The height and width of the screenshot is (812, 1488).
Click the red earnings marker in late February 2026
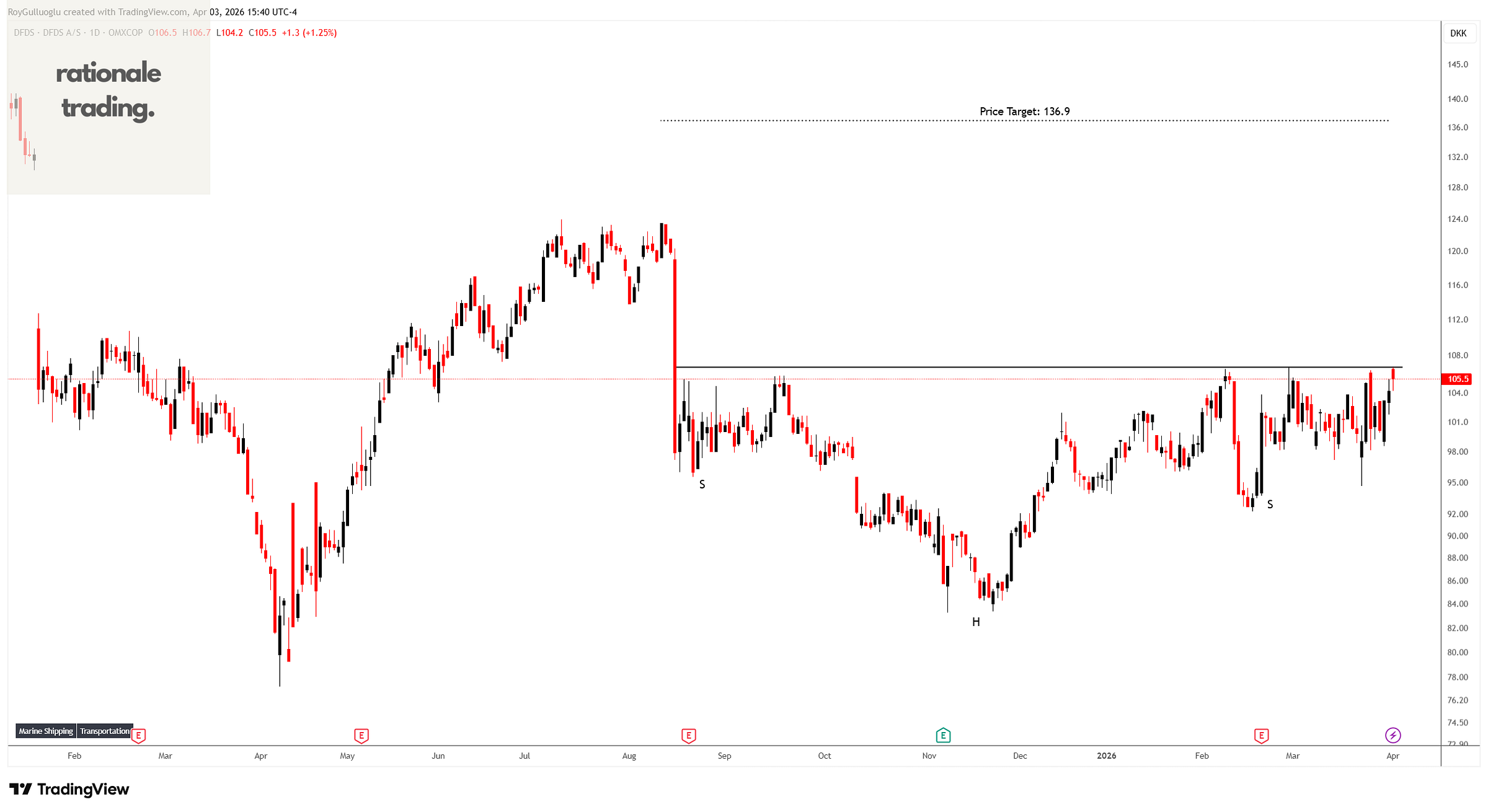[1261, 736]
